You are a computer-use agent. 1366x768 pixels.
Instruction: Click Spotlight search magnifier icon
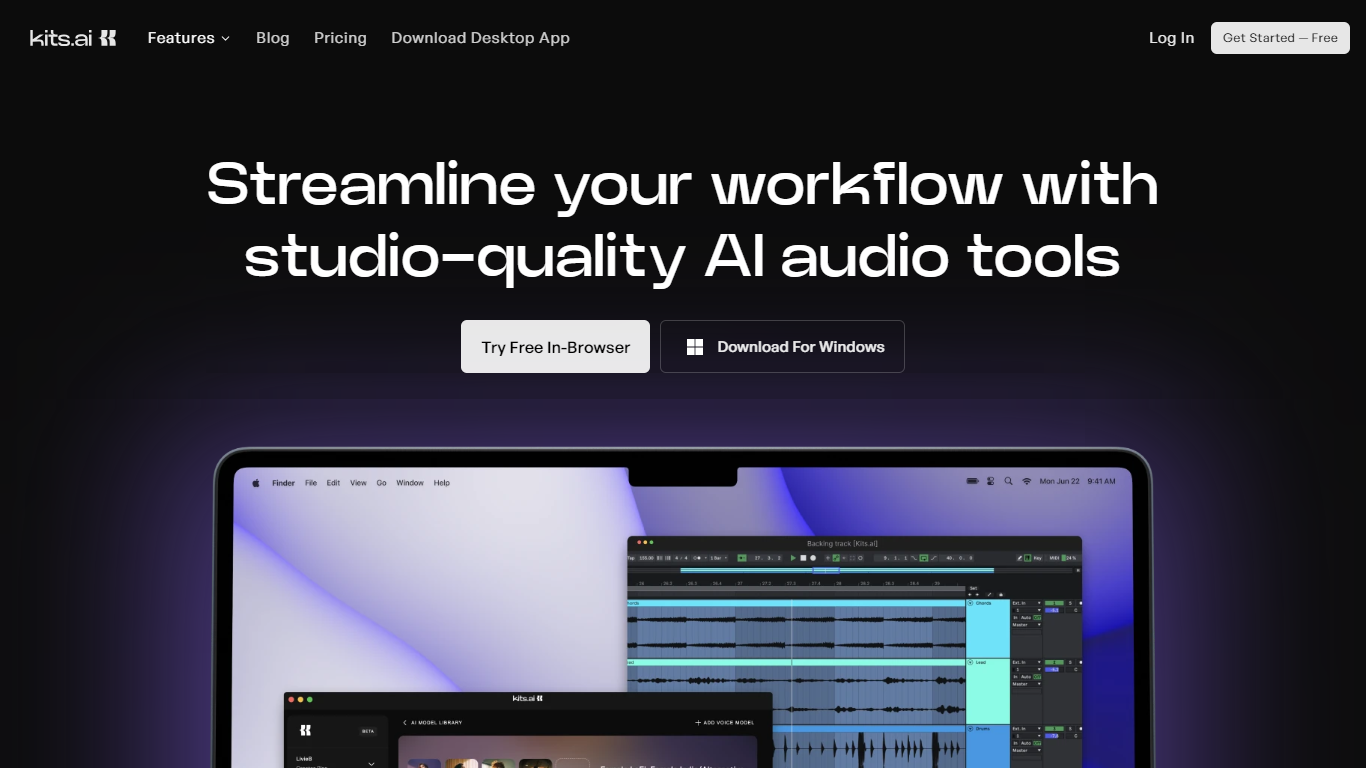[1008, 481]
